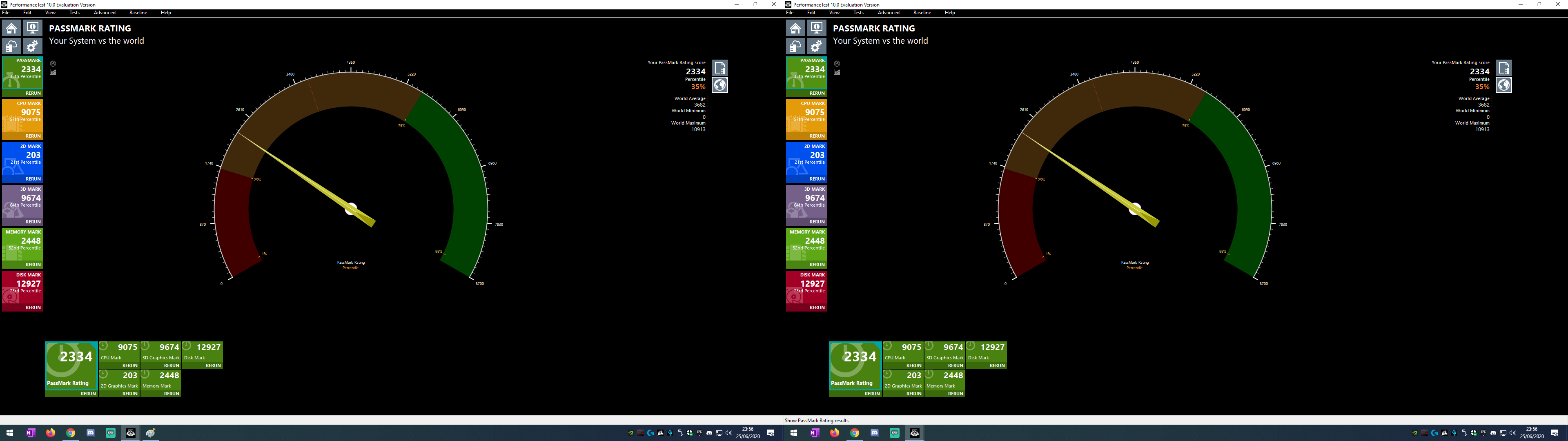The height and width of the screenshot is (441, 1568).
Task: Click 3D Graphics Mark bottom tile in left window
Action: click(x=161, y=352)
